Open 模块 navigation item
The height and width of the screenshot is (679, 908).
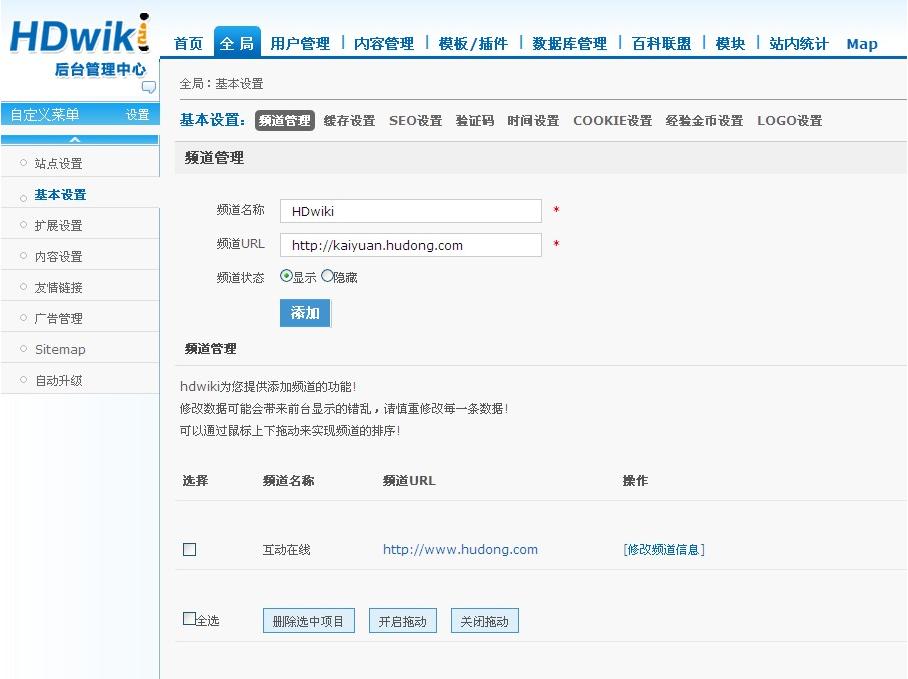(730, 43)
